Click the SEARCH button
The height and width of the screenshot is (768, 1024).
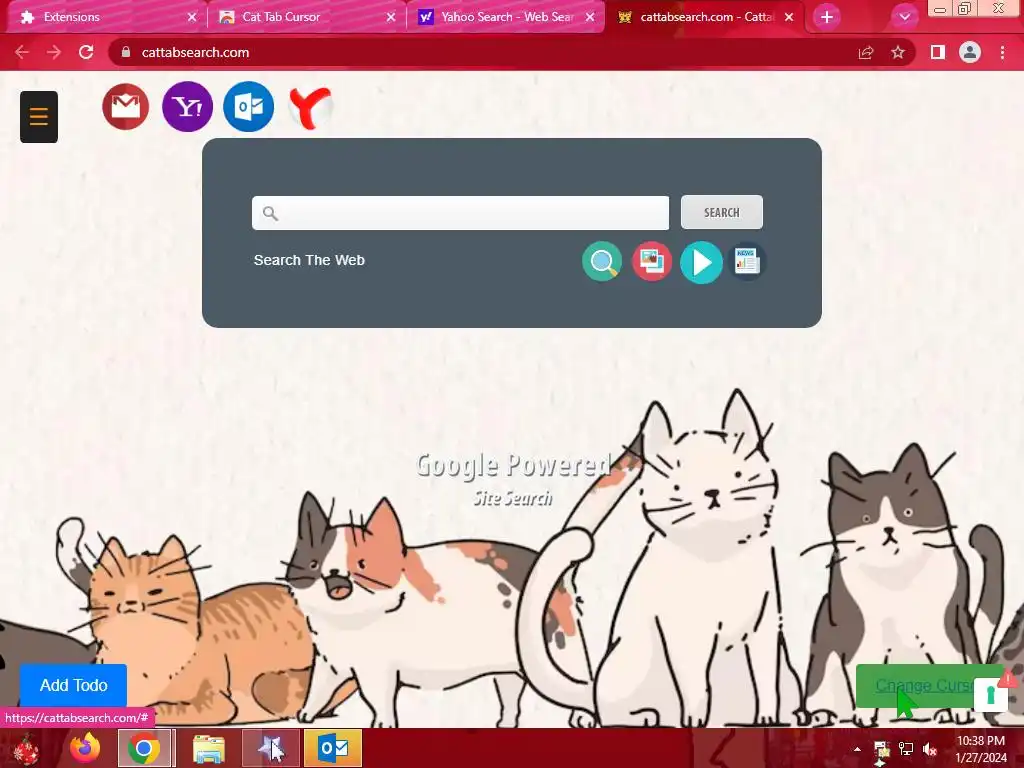[x=722, y=212]
